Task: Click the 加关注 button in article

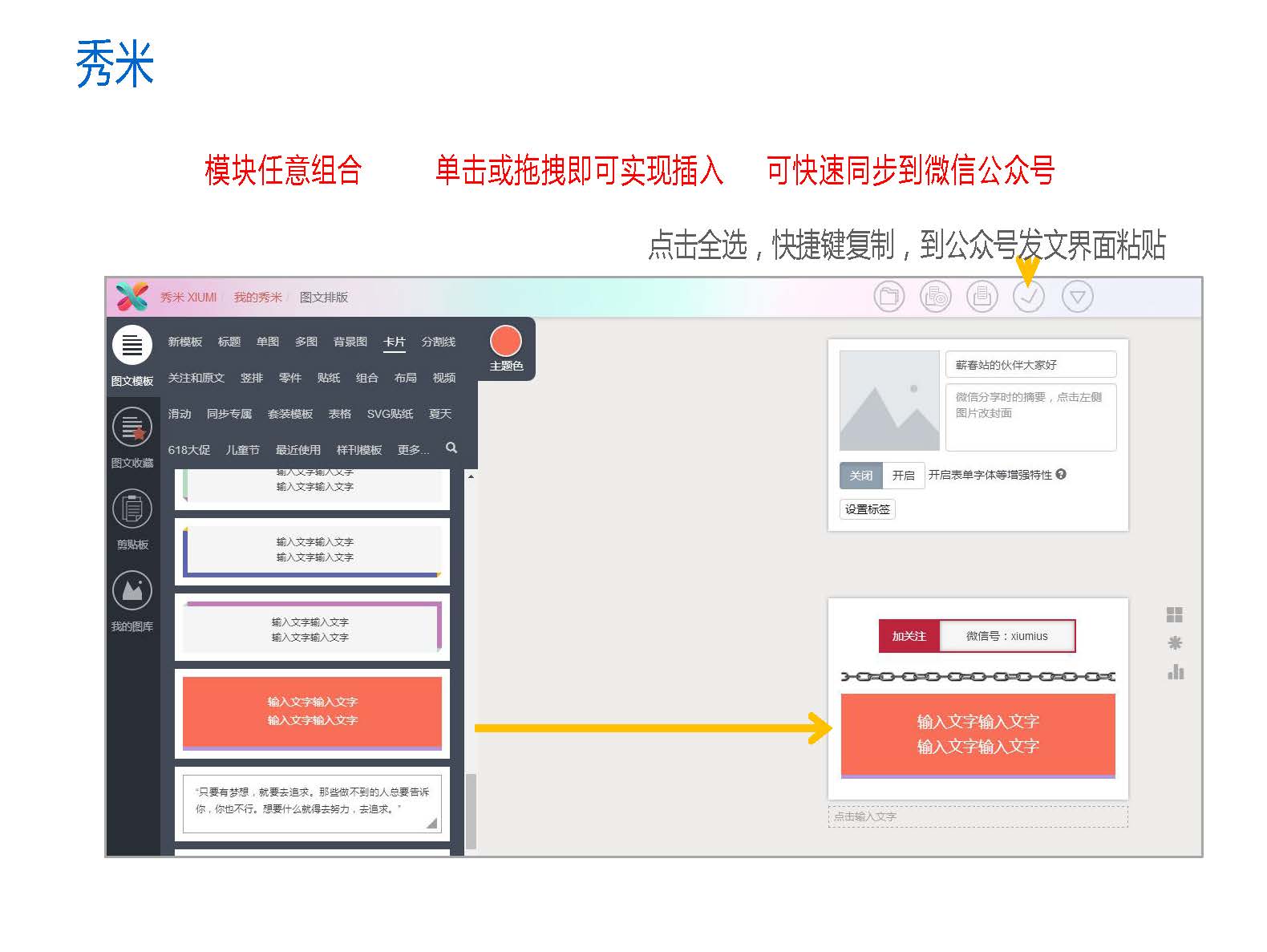Action: [x=909, y=636]
